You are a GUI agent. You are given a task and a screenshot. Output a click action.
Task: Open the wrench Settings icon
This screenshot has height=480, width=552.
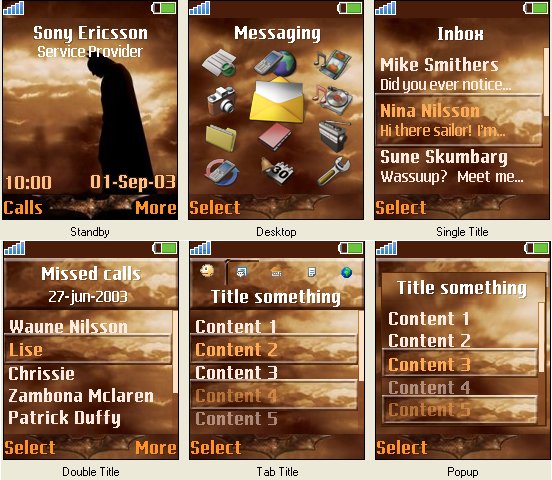[334, 171]
